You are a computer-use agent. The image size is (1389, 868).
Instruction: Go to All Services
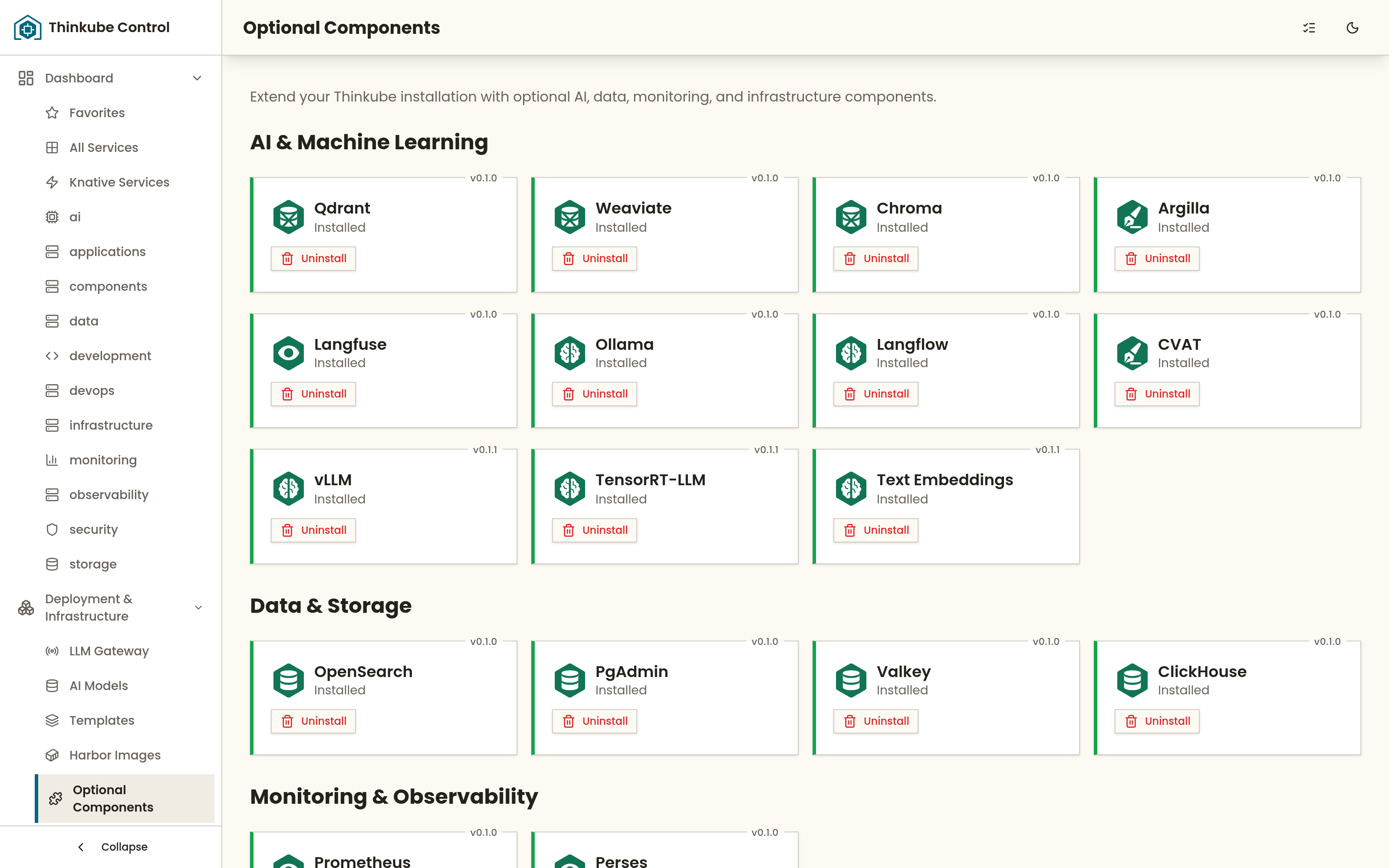click(124, 148)
